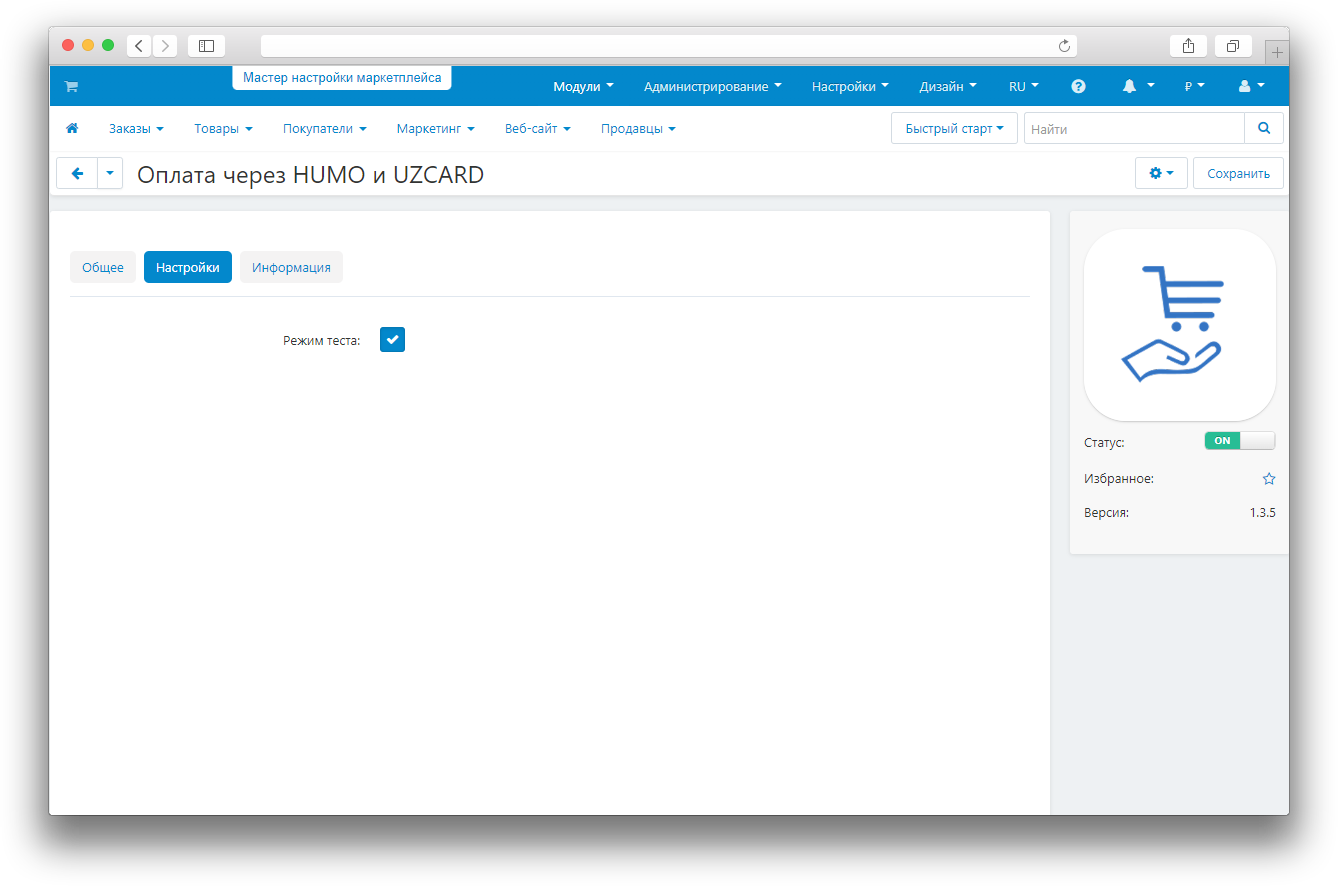
Task: Click the shopping cart storefront icon
Action: click(x=71, y=87)
